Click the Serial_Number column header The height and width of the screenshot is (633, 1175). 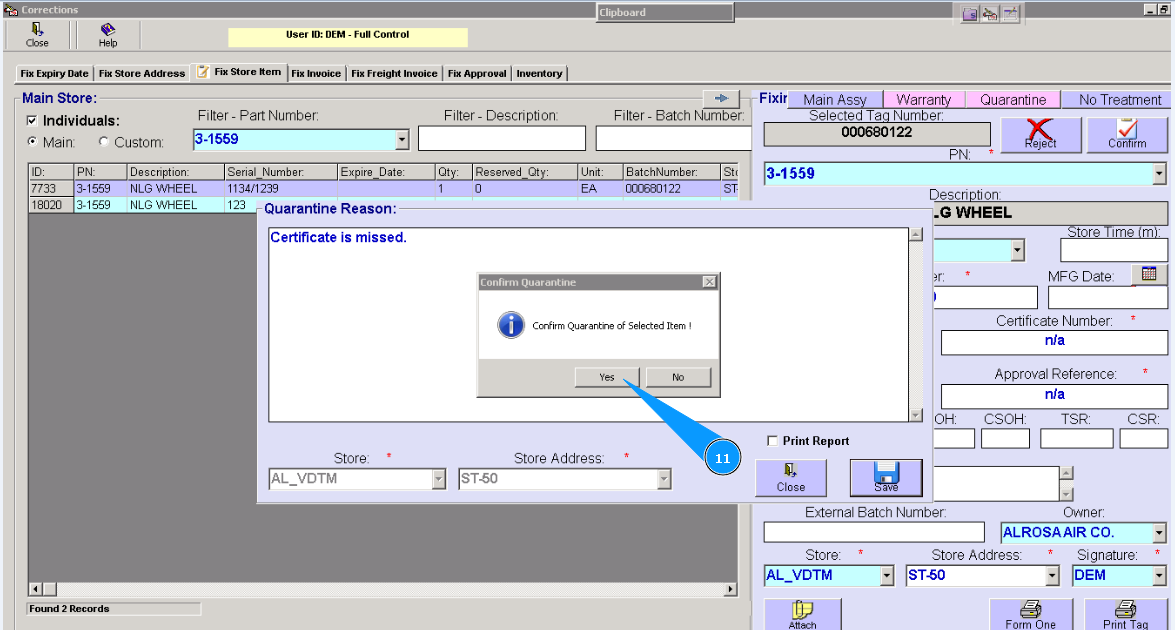click(281, 172)
